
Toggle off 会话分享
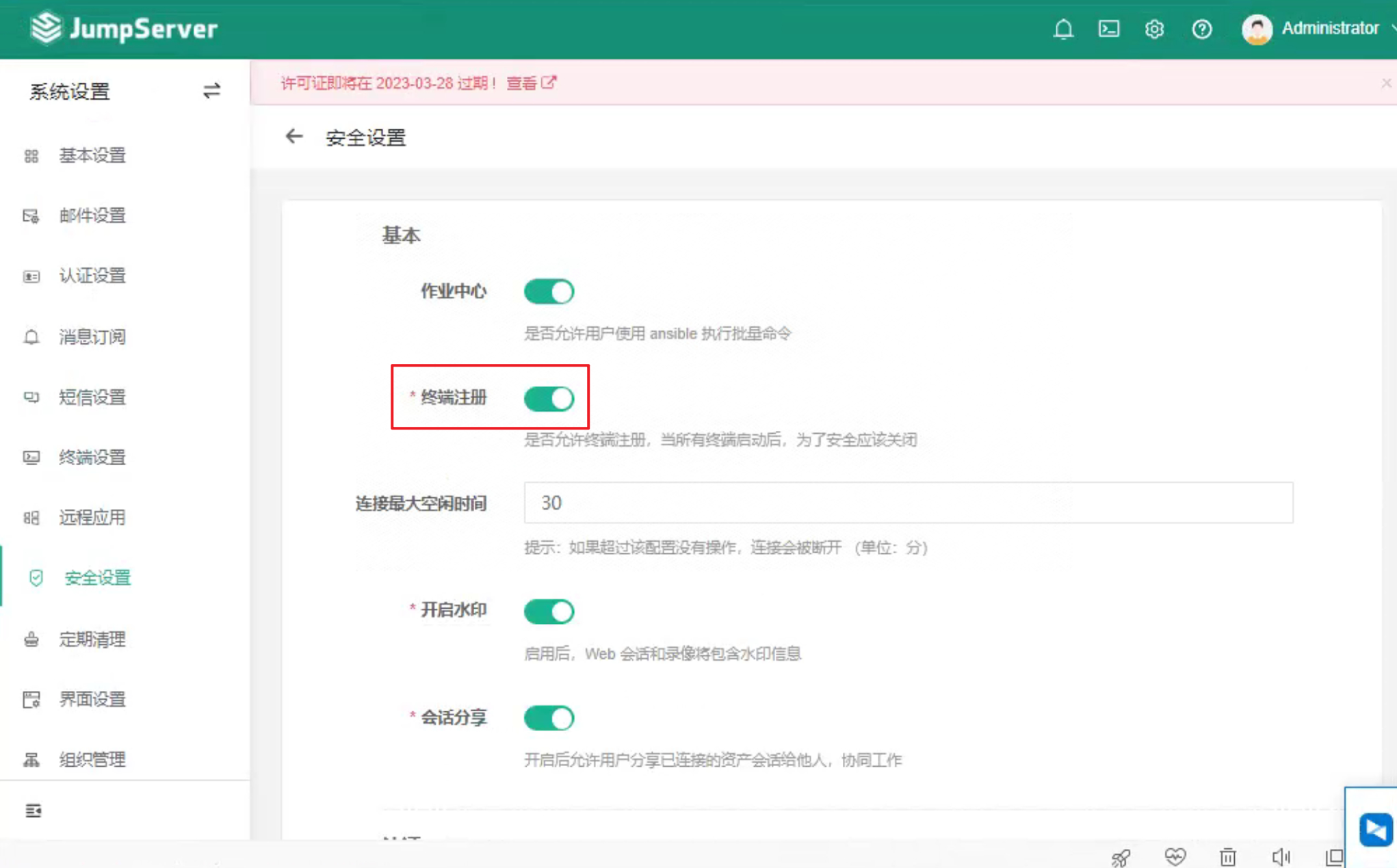click(x=549, y=718)
